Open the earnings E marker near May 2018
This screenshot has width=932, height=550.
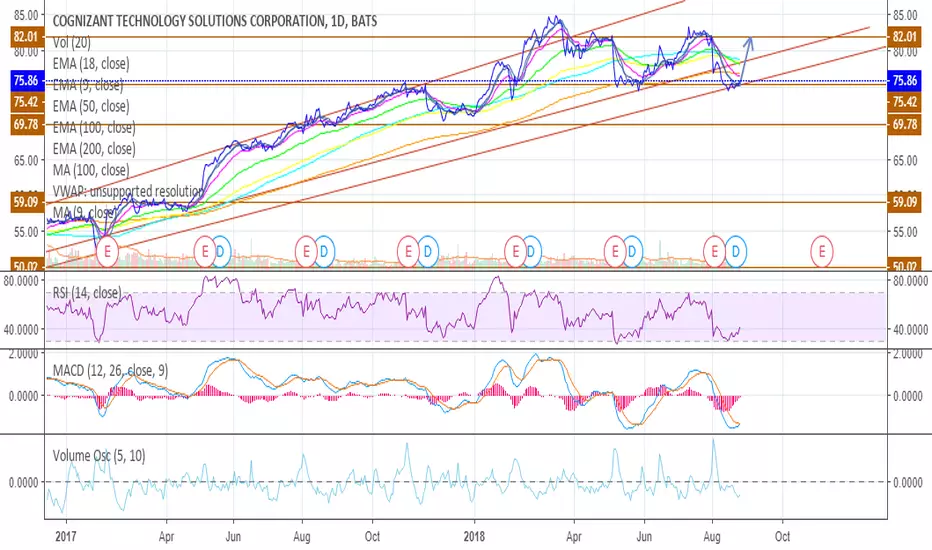pos(615,252)
